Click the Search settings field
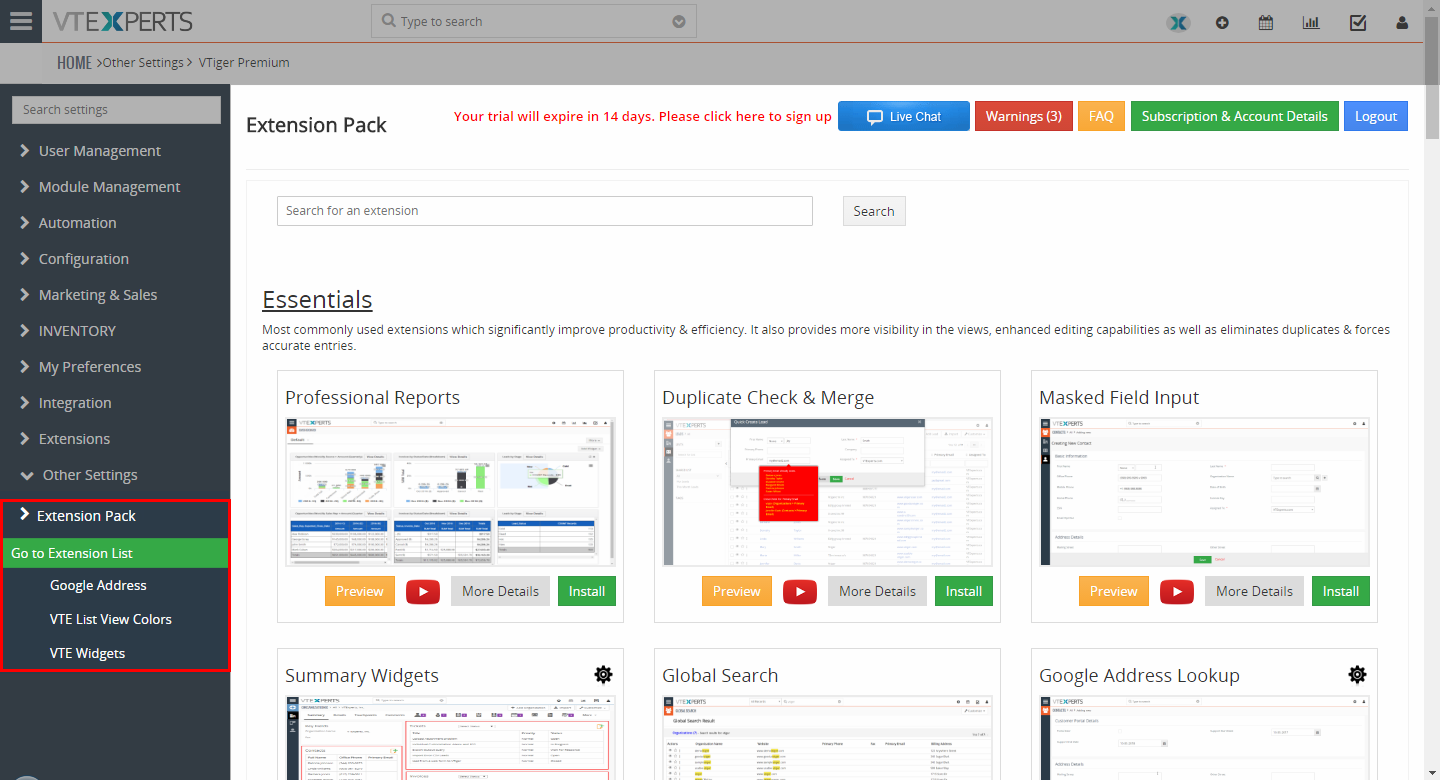The width and height of the screenshot is (1440, 780). tap(116, 110)
